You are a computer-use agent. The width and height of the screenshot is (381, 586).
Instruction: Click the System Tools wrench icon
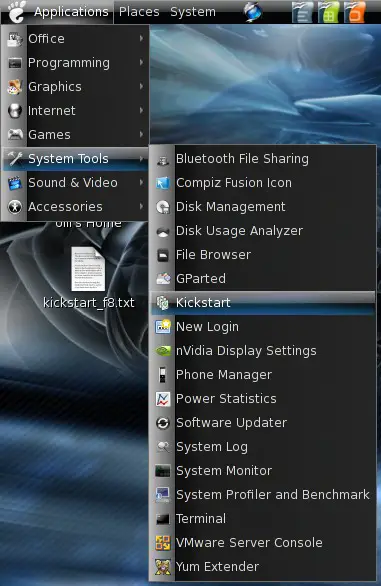[15, 158]
